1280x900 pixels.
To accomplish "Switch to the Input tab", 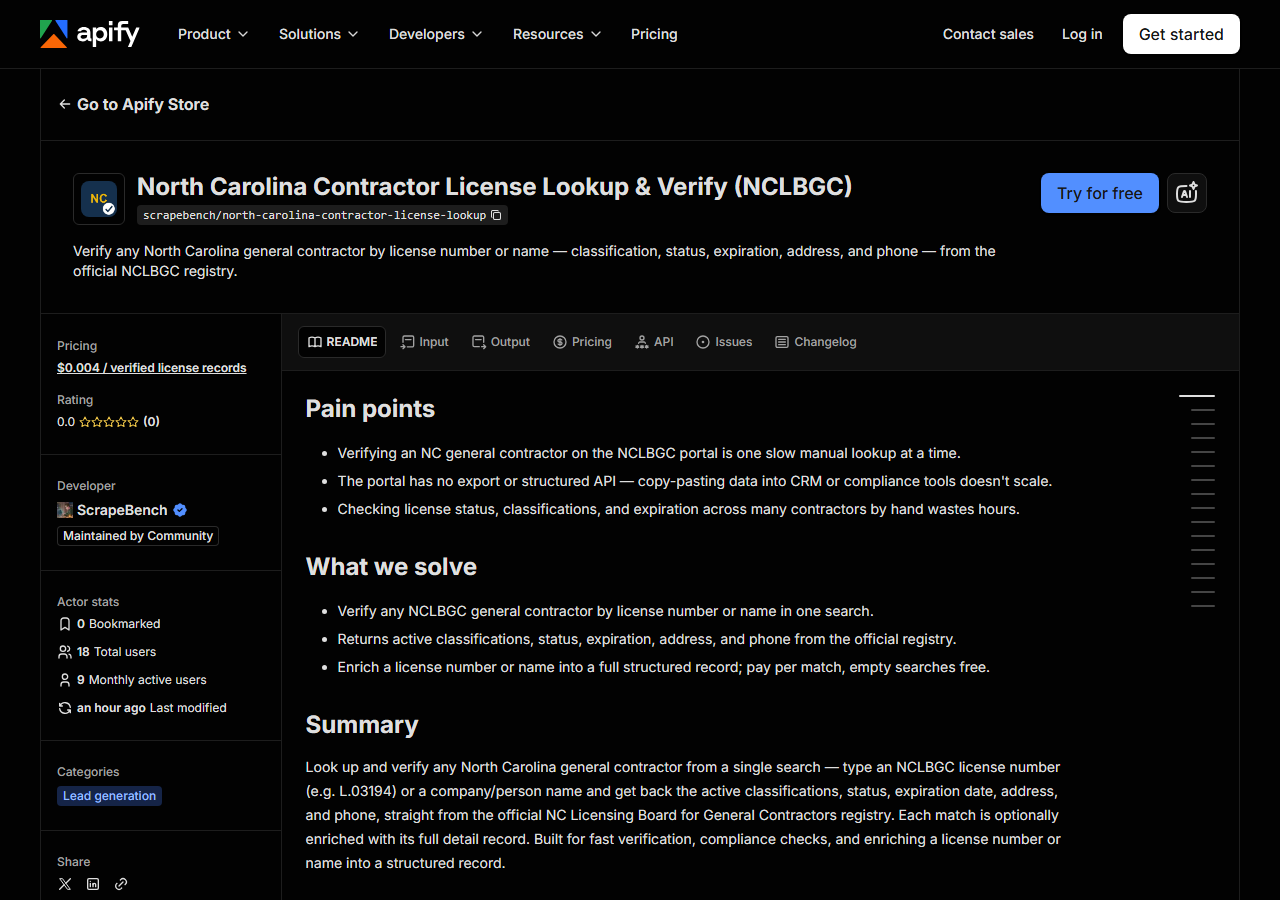I will [424, 342].
